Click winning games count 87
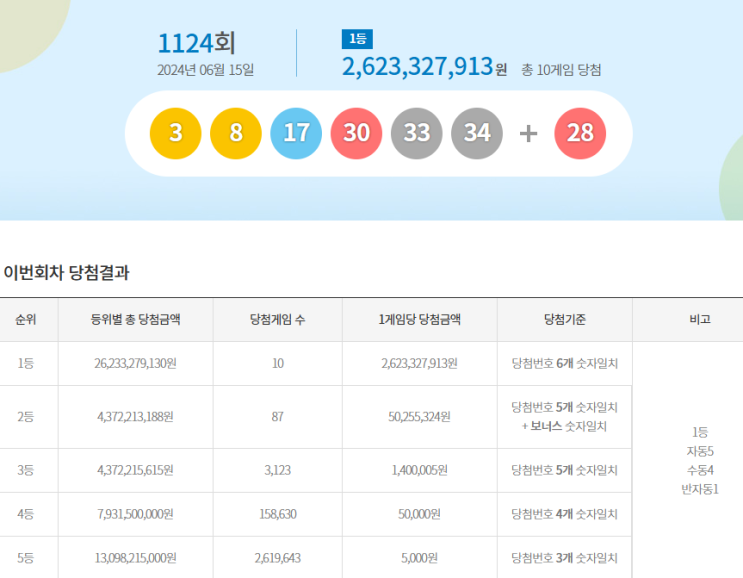743x578 pixels. (278, 417)
